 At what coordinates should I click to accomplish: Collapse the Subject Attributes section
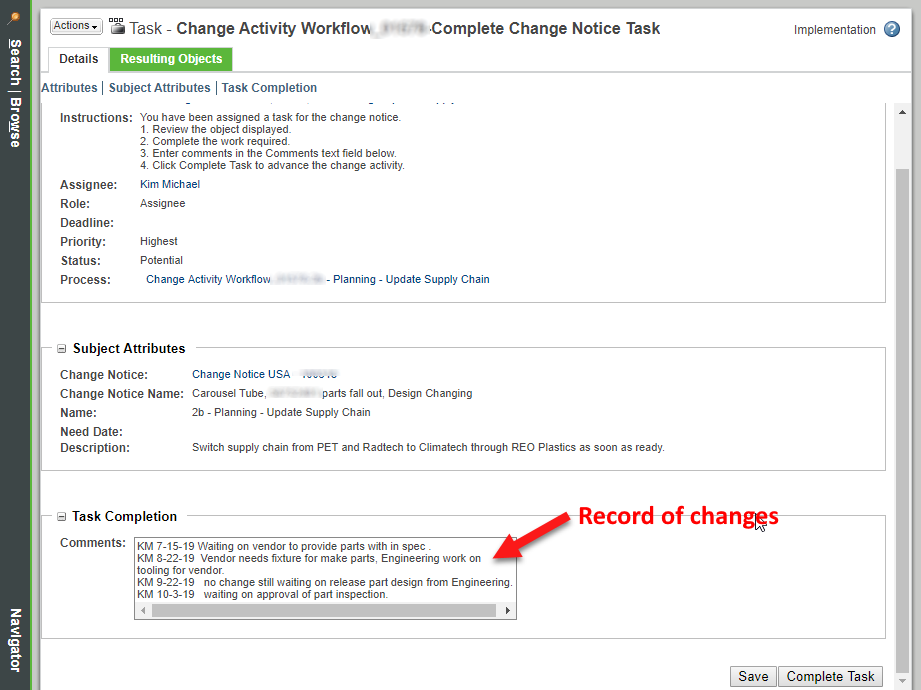click(61, 348)
